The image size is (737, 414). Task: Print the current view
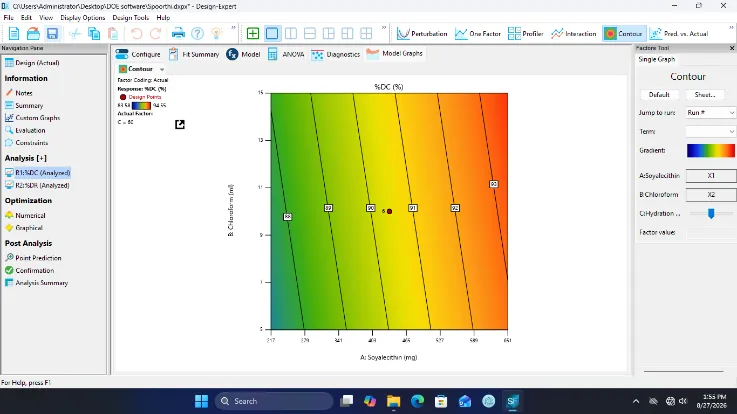(178, 33)
